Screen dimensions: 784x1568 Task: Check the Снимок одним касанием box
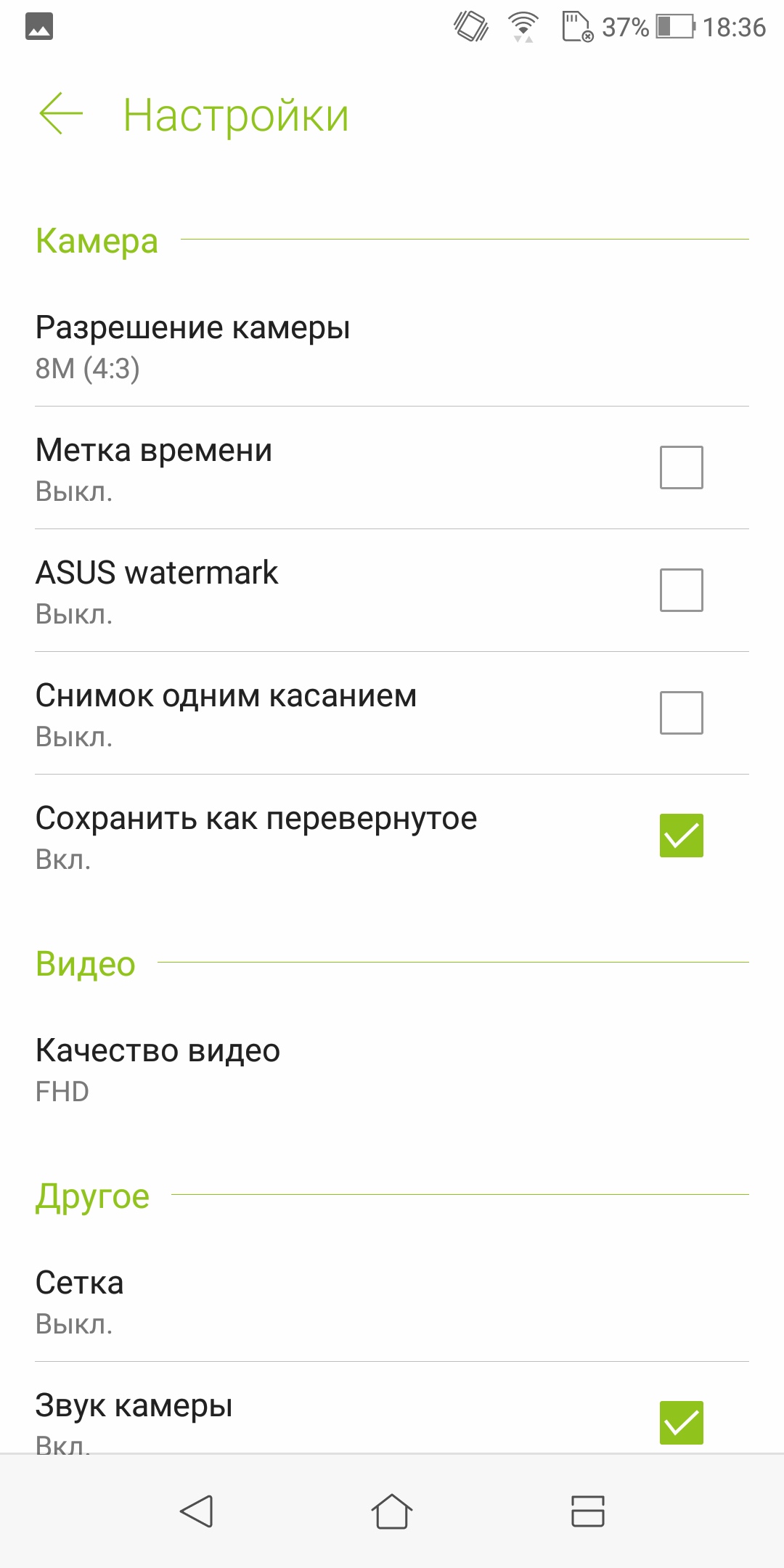(682, 713)
